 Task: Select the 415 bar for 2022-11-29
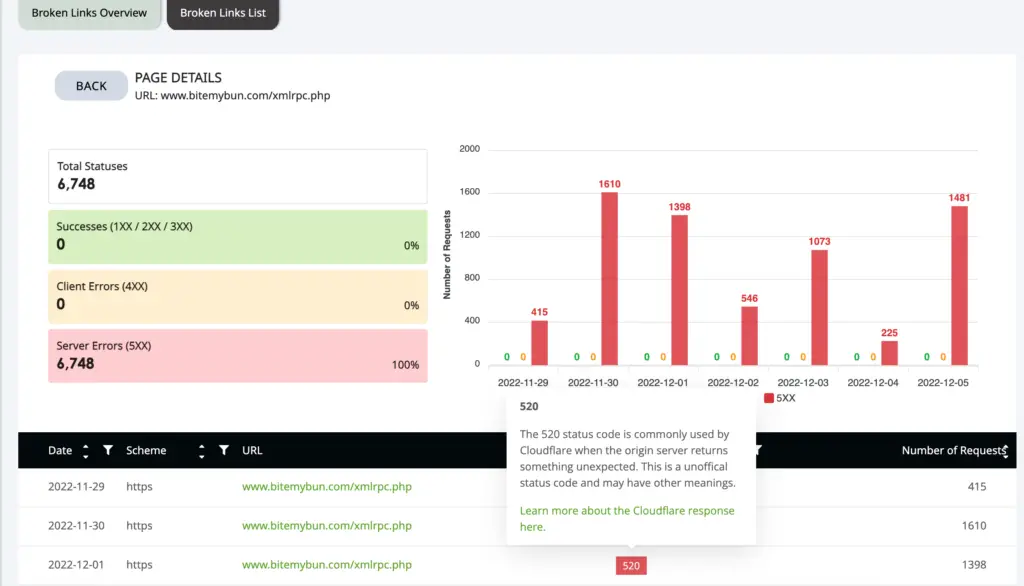coord(539,343)
